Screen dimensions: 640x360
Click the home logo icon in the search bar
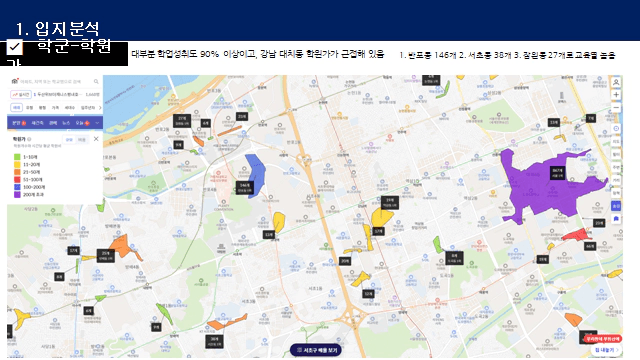pos(15,81)
